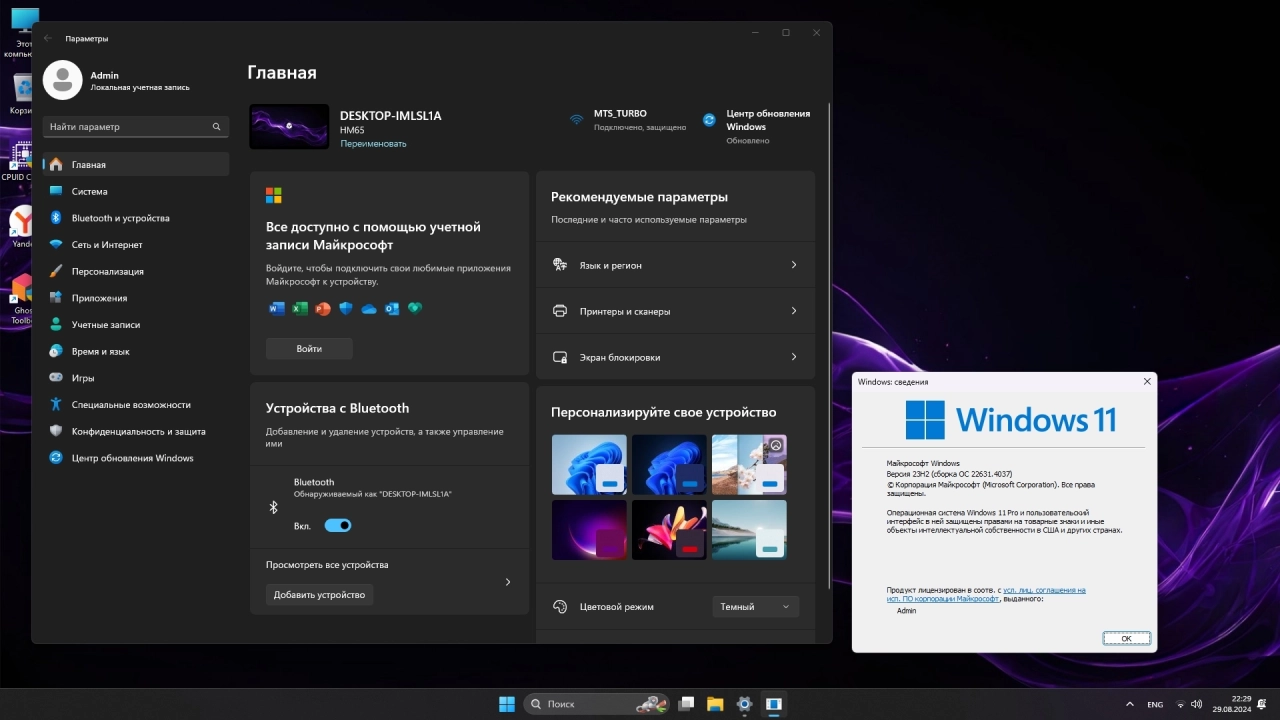Select the calm lake theme thumbnail
This screenshot has height=720, width=1280.
pos(749,530)
